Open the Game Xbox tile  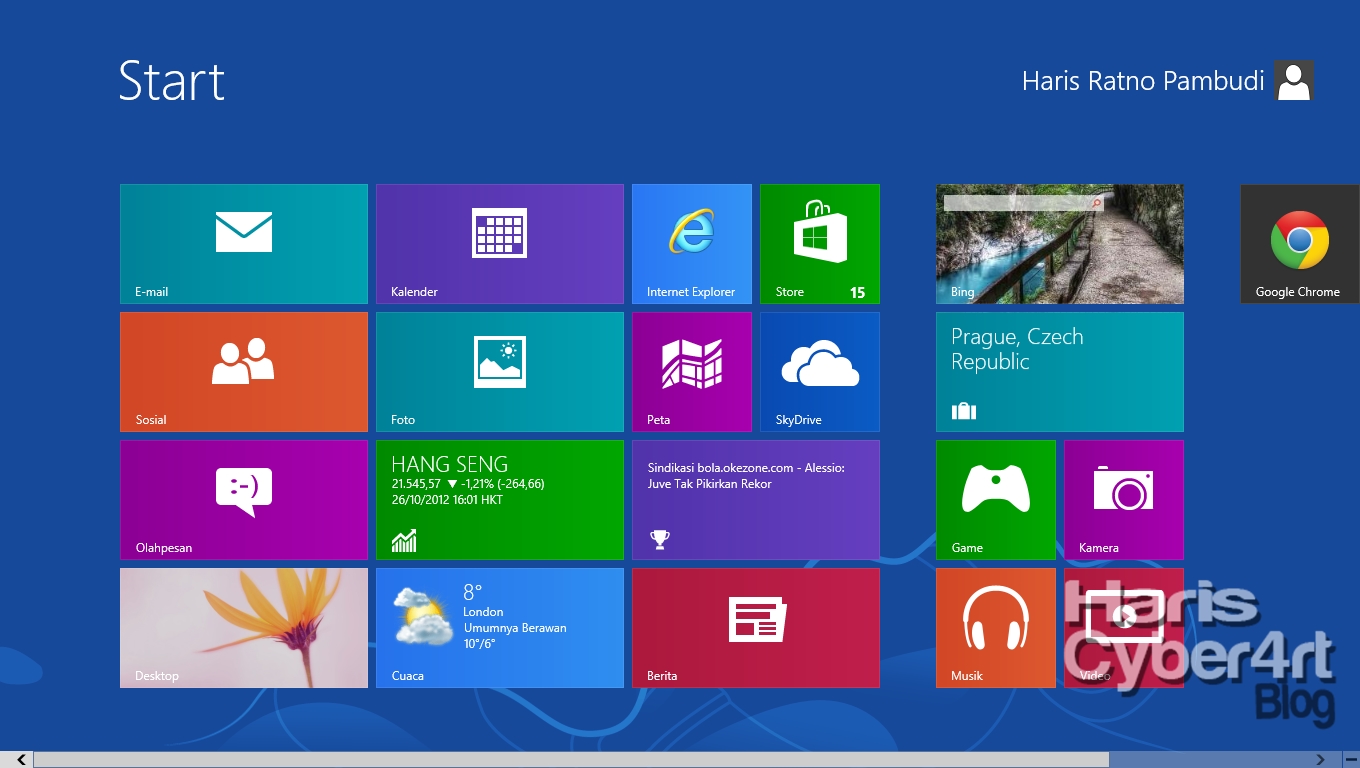996,500
